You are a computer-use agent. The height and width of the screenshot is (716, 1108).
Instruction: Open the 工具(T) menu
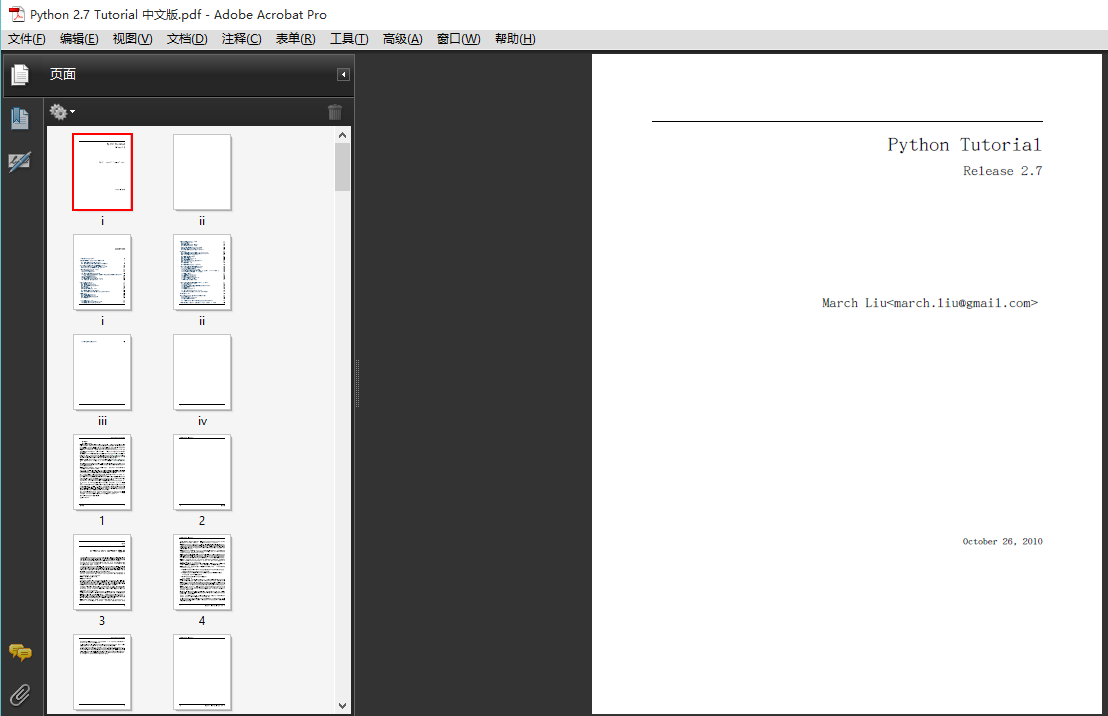(349, 39)
